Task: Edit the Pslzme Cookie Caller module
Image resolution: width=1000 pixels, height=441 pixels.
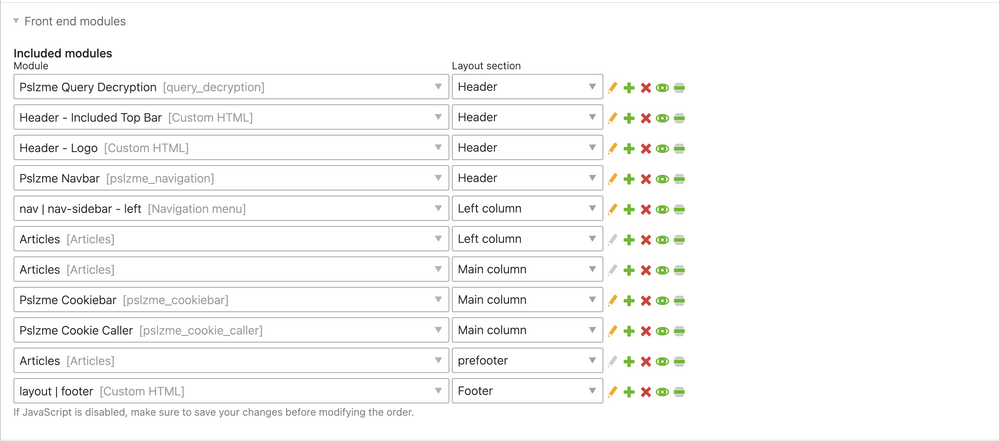Action: (613, 331)
